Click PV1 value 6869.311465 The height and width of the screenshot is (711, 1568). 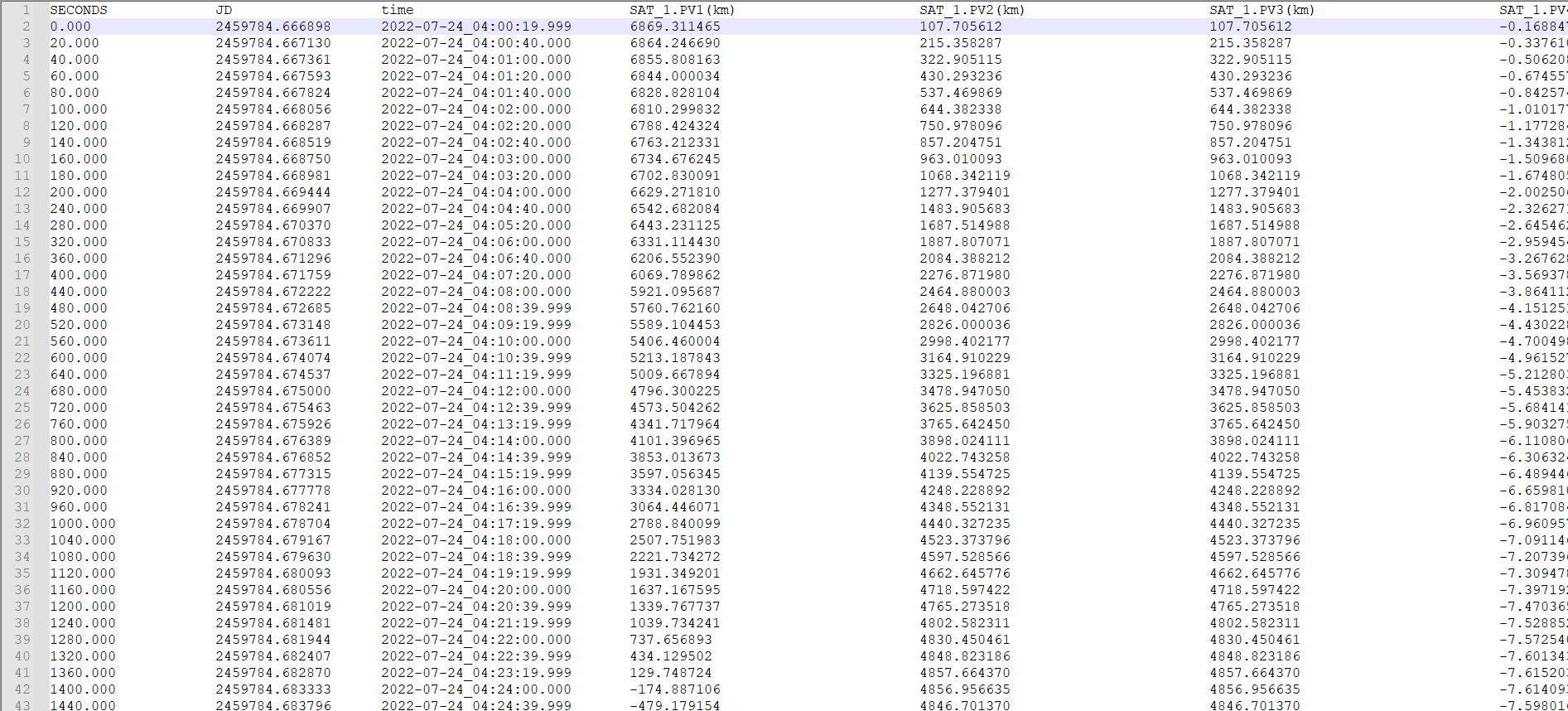[675, 27]
